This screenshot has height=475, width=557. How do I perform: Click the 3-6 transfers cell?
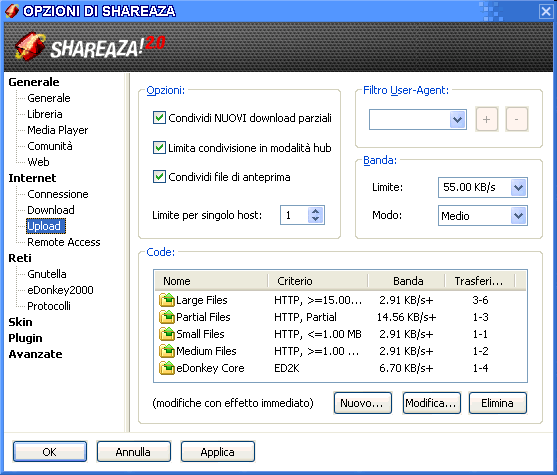[480, 300]
